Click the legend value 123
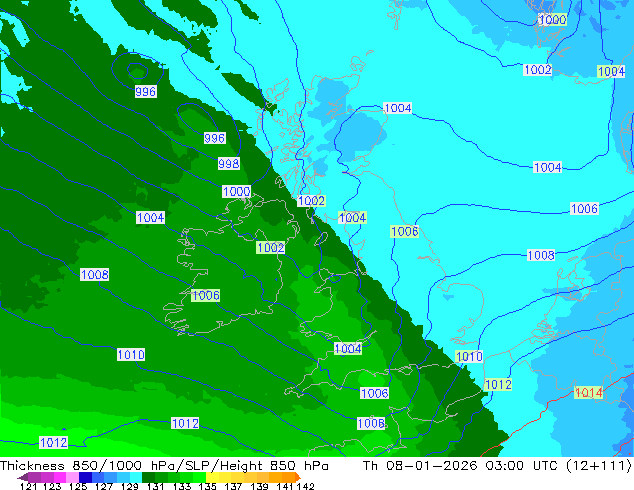This screenshot has width=634, height=490. pyautogui.click(x=52, y=486)
